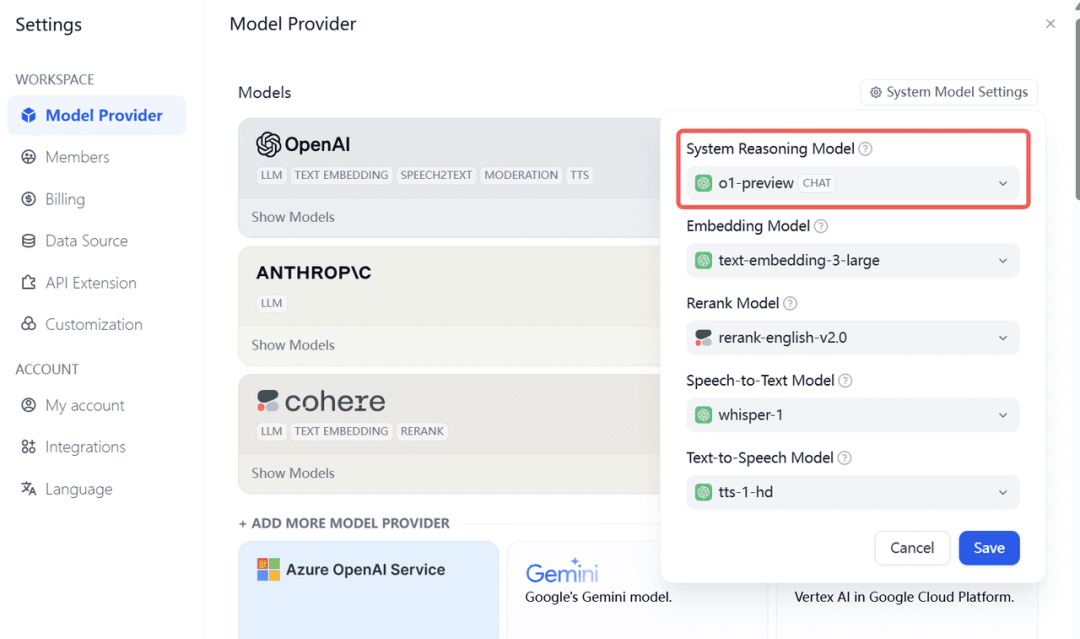Click help icon beside System Reasoning Model

coord(866,149)
